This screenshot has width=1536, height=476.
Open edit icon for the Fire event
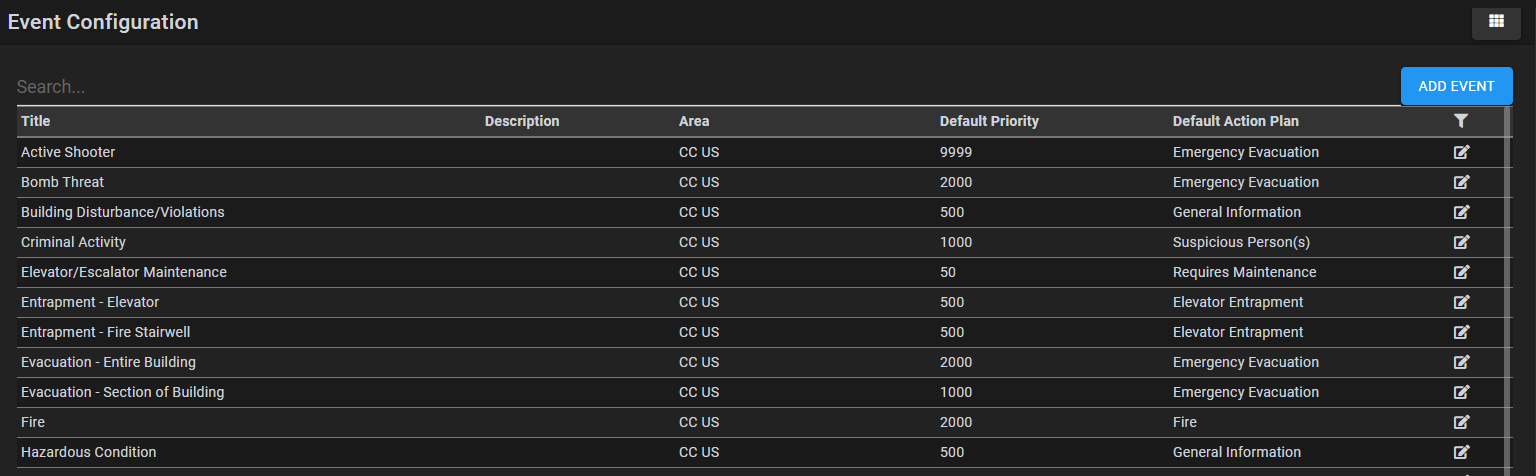[1461, 422]
